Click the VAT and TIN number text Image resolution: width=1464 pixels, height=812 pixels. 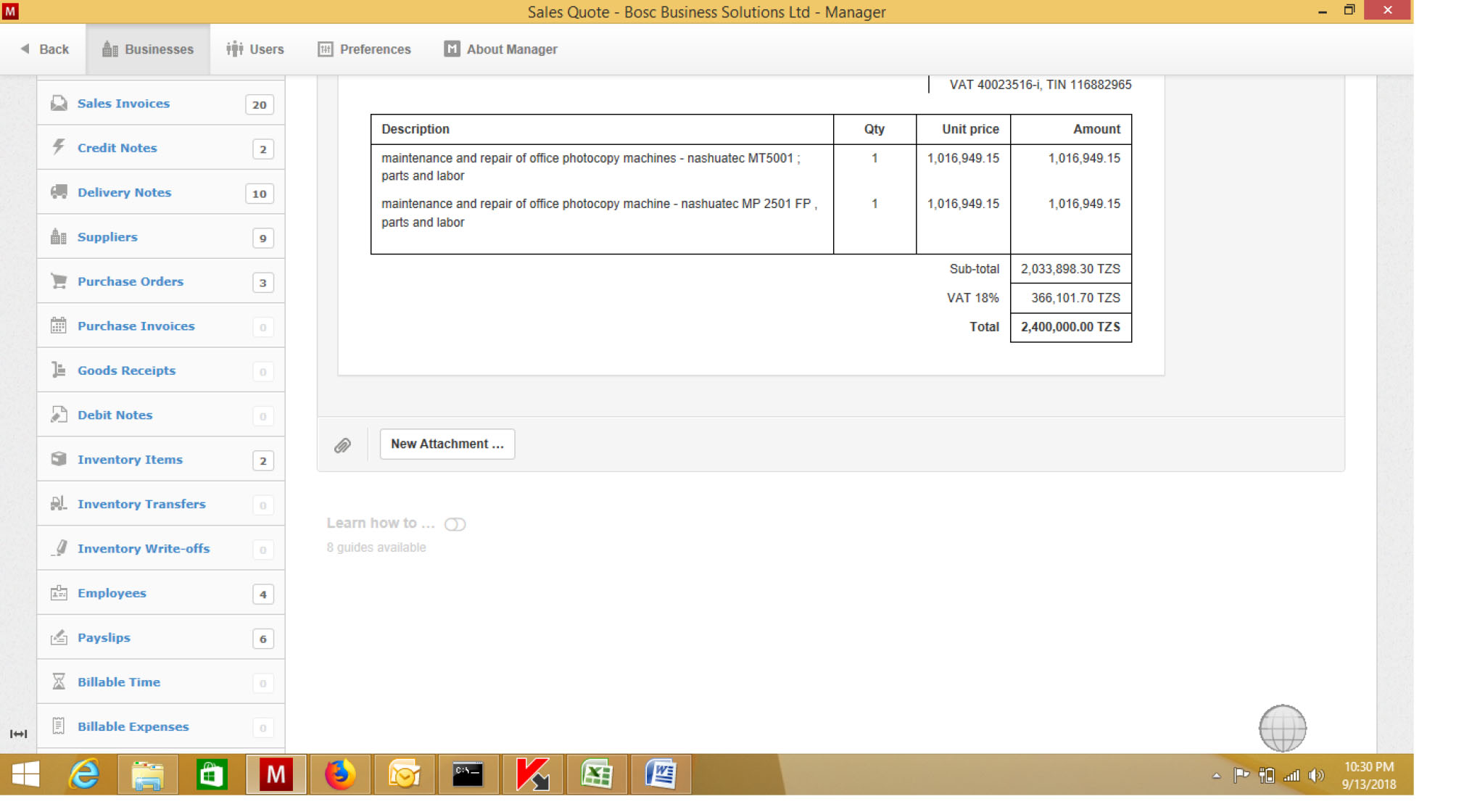pyautogui.click(x=1041, y=85)
